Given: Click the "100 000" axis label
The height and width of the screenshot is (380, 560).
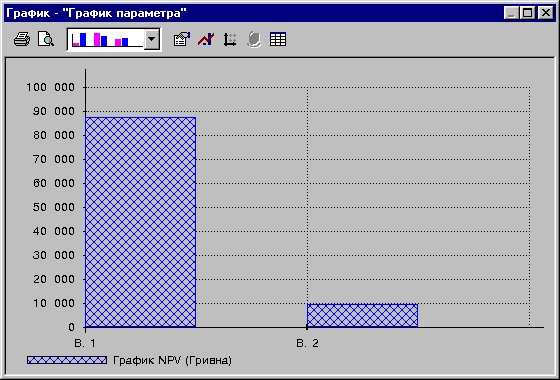Looking at the screenshot, I should [x=50, y=87].
